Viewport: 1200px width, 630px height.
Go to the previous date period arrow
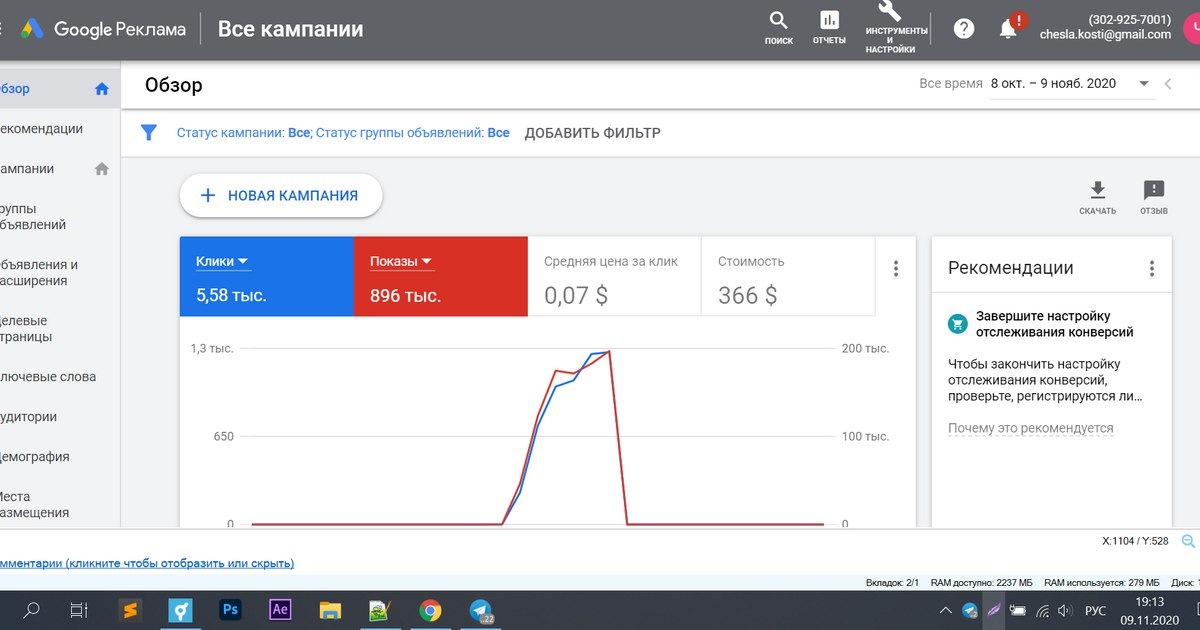[x=1168, y=84]
